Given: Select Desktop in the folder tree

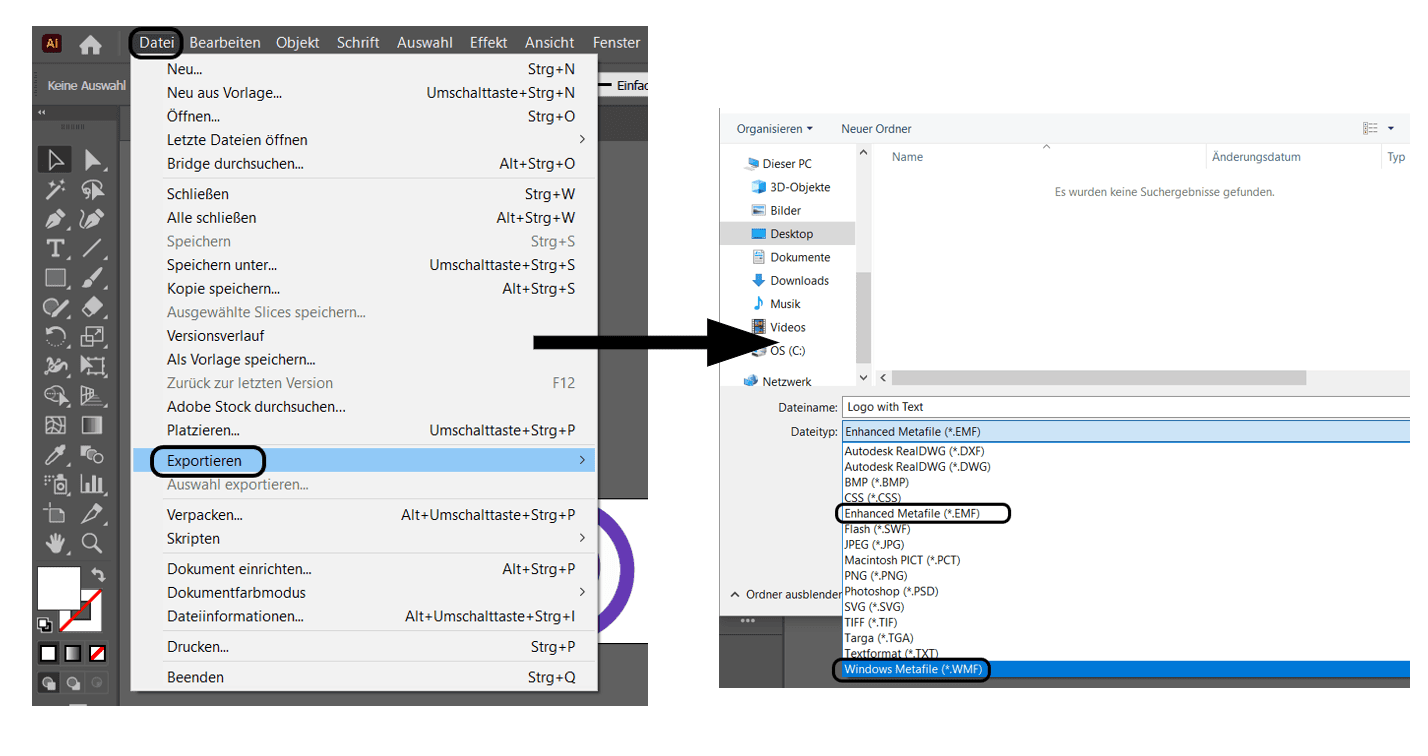Looking at the screenshot, I should [788, 234].
